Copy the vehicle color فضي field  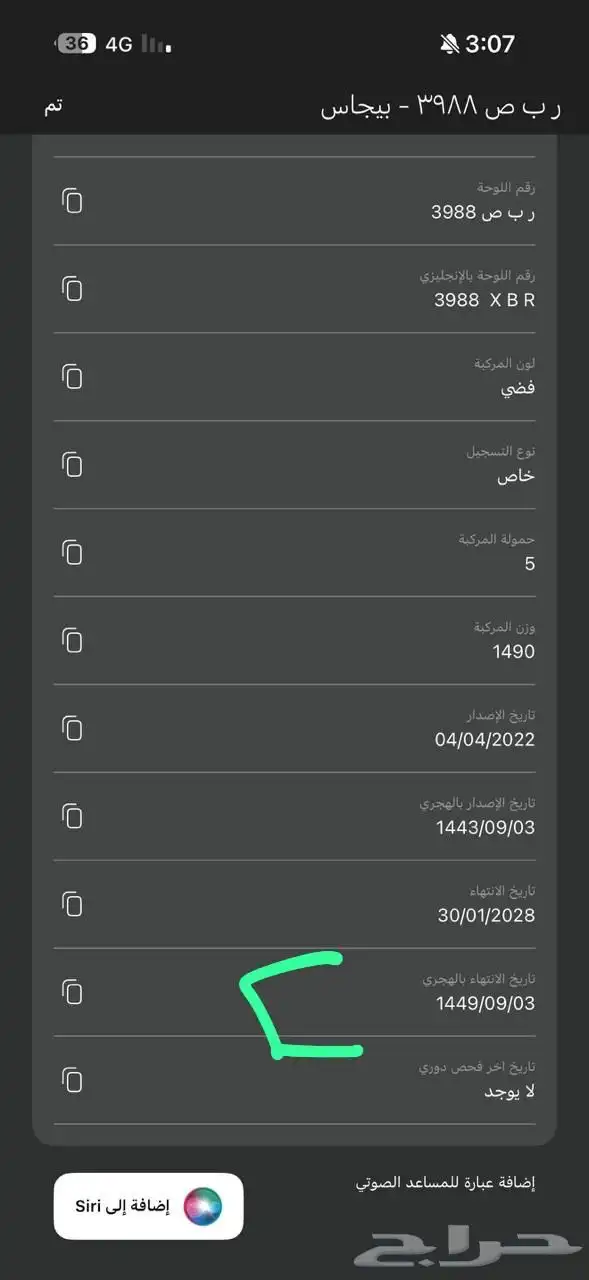(x=71, y=378)
